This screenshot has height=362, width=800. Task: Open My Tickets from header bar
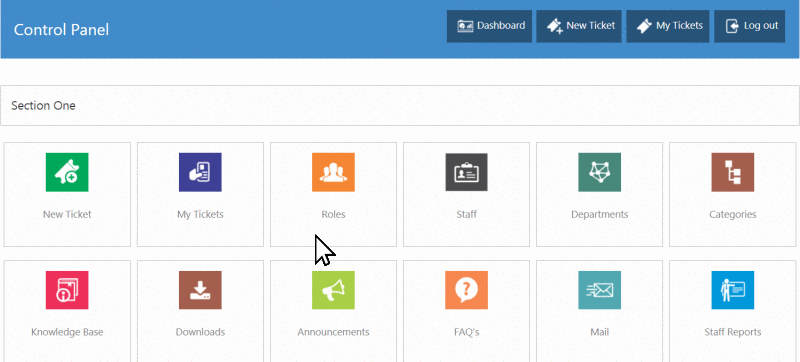coord(668,26)
